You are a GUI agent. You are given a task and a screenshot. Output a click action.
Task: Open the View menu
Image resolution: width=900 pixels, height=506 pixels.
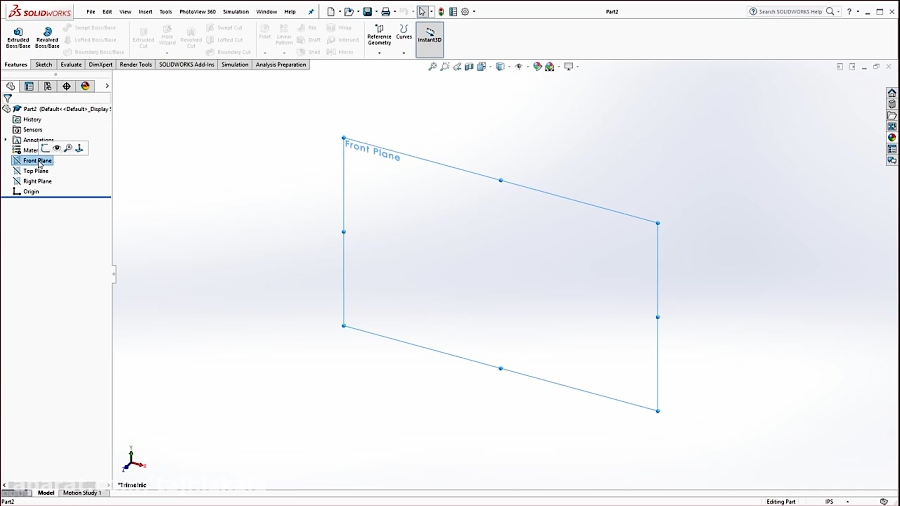click(x=125, y=11)
